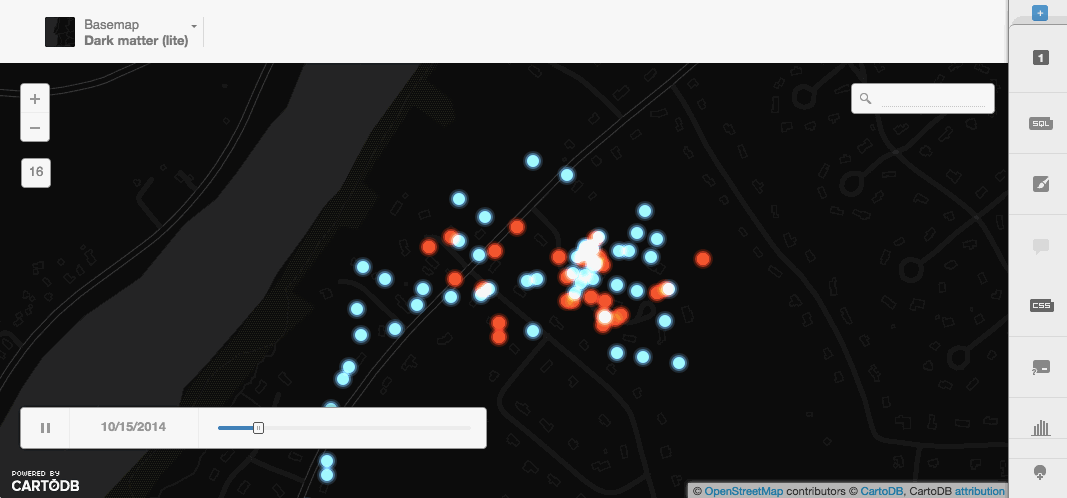Zoom out on the map

click(35, 128)
